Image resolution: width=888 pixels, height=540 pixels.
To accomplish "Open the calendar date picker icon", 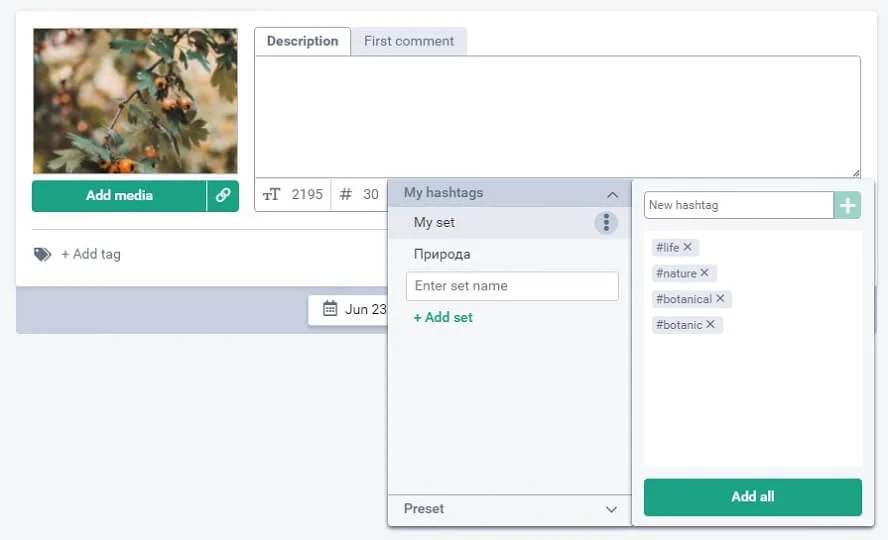I will pos(330,309).
